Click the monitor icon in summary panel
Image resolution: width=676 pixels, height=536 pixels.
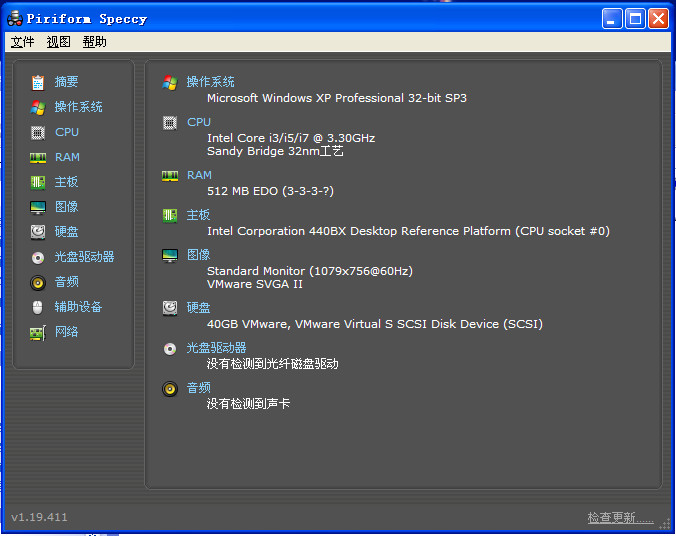(x=170, y=255)
